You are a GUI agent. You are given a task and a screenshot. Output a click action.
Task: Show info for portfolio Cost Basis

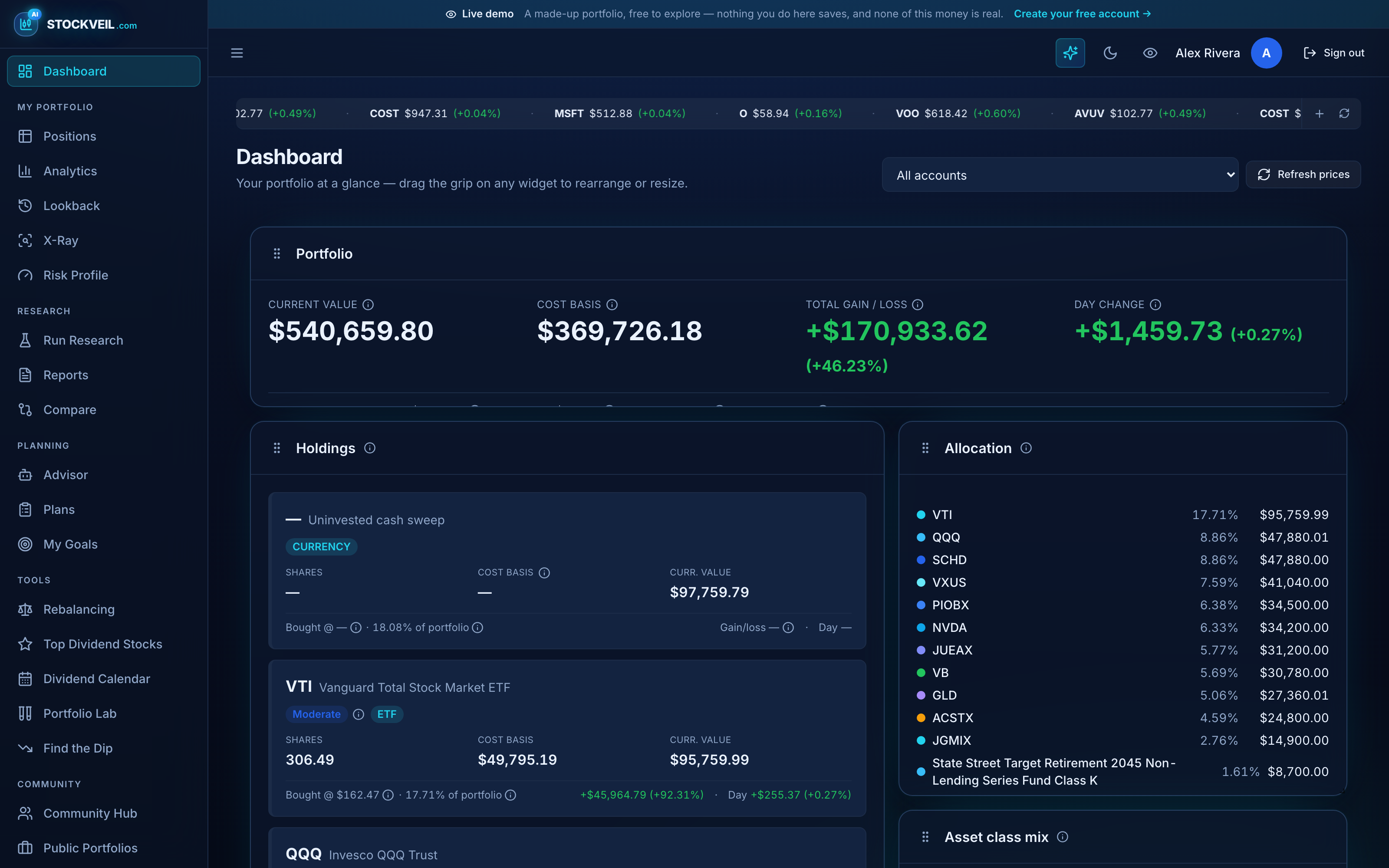(612, 304)
